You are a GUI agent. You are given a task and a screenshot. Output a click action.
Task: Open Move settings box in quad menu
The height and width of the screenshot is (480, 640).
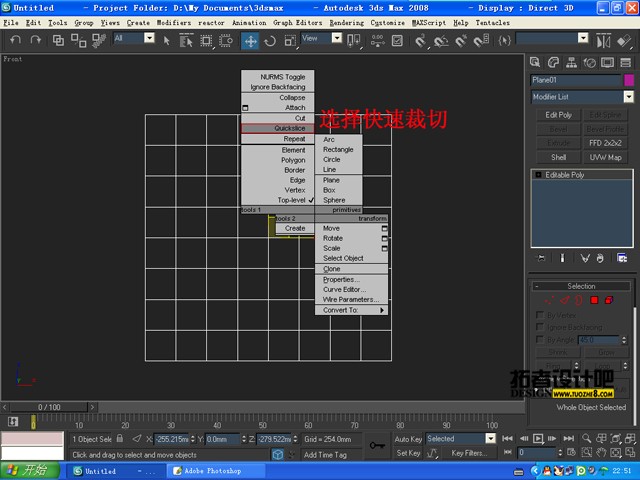(x=384, y=229)
